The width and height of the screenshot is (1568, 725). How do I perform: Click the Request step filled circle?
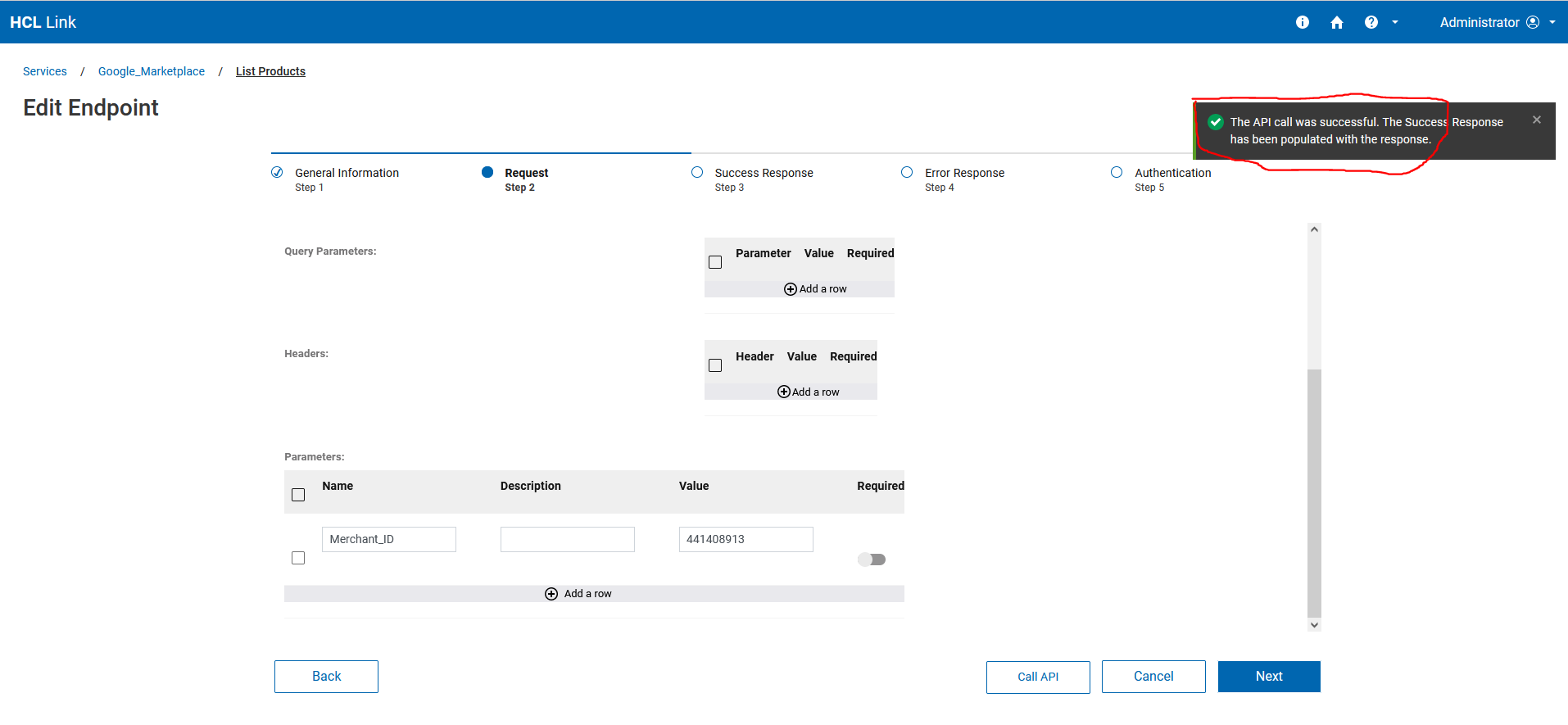(x=487, y=172)
